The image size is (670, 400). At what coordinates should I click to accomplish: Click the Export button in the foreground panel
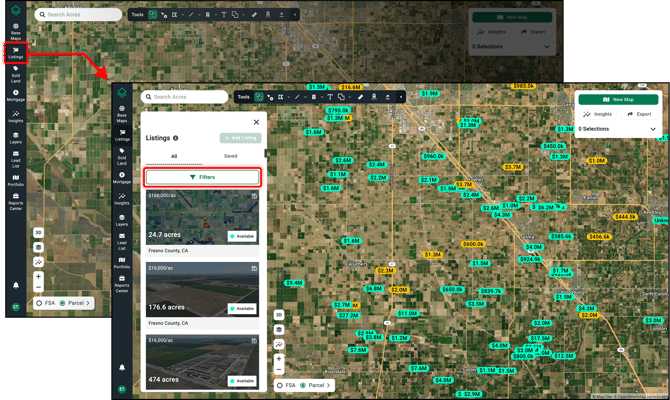coord(638,114)
